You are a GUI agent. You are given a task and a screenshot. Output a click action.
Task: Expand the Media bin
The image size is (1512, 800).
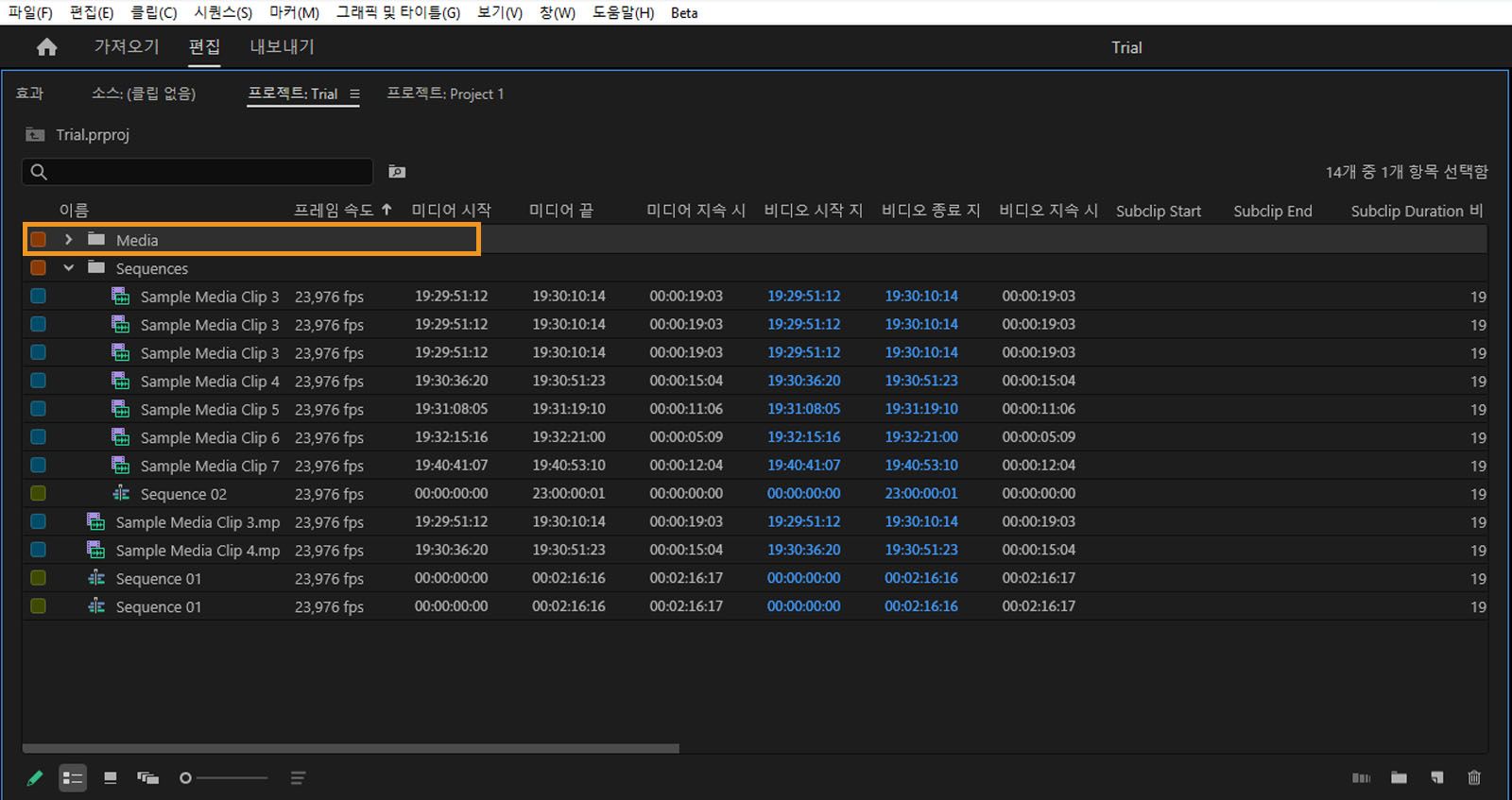pyautogui.click(x=68, y=240)
